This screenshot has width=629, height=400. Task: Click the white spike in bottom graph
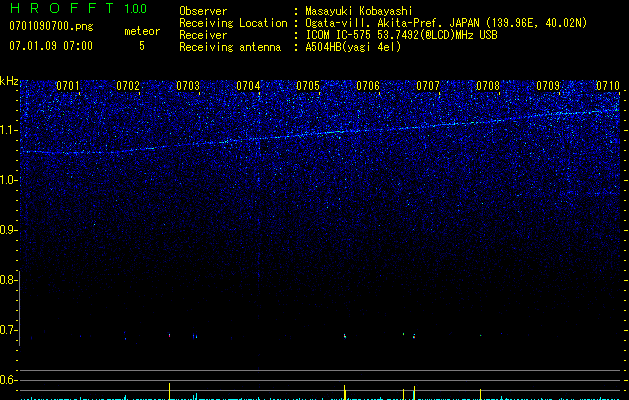pyautogui.click(x=169, y=390)
